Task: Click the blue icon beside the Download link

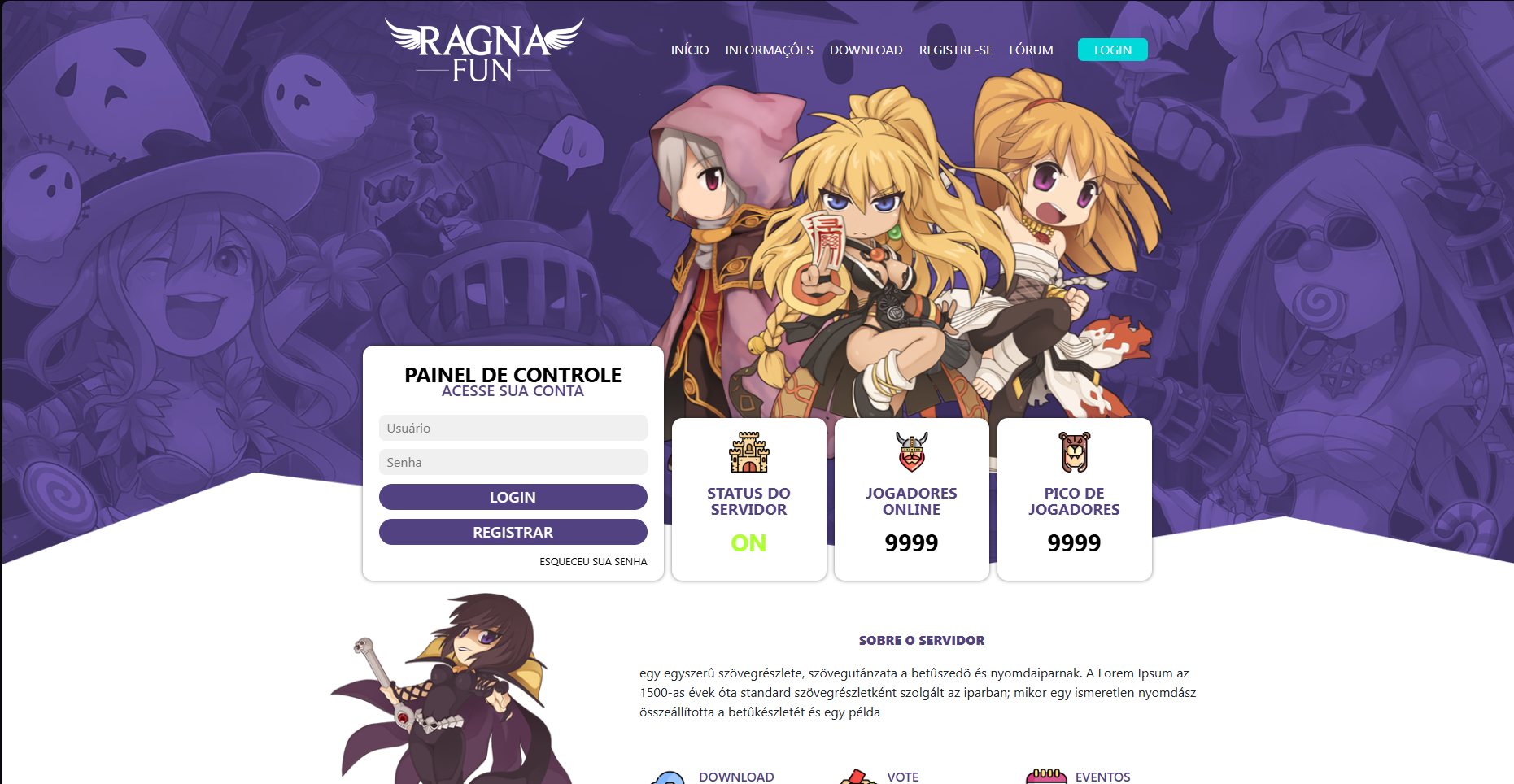Action: pyautogui.click(x=669, y=778)
